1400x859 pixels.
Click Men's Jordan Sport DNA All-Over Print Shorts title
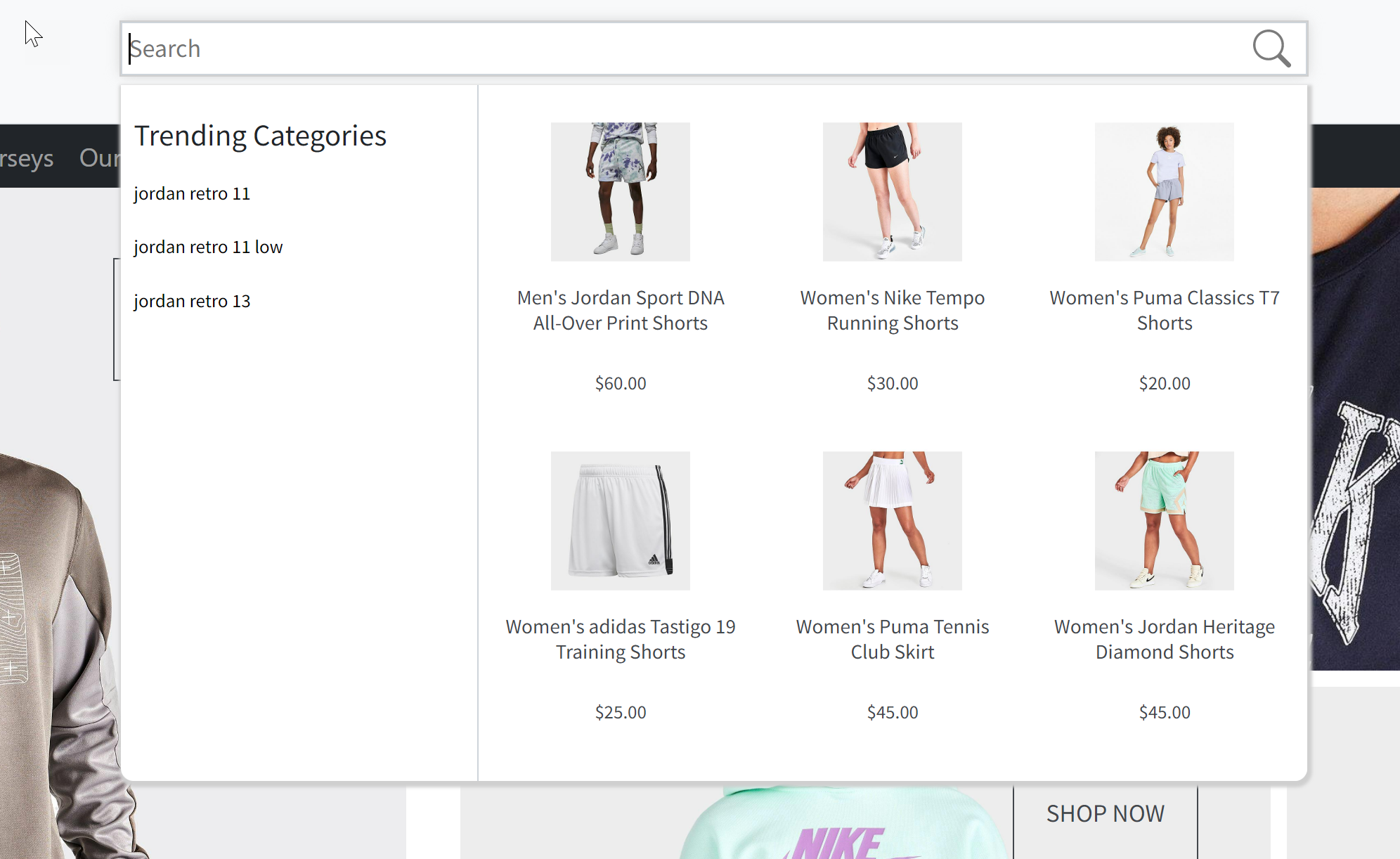621,310
